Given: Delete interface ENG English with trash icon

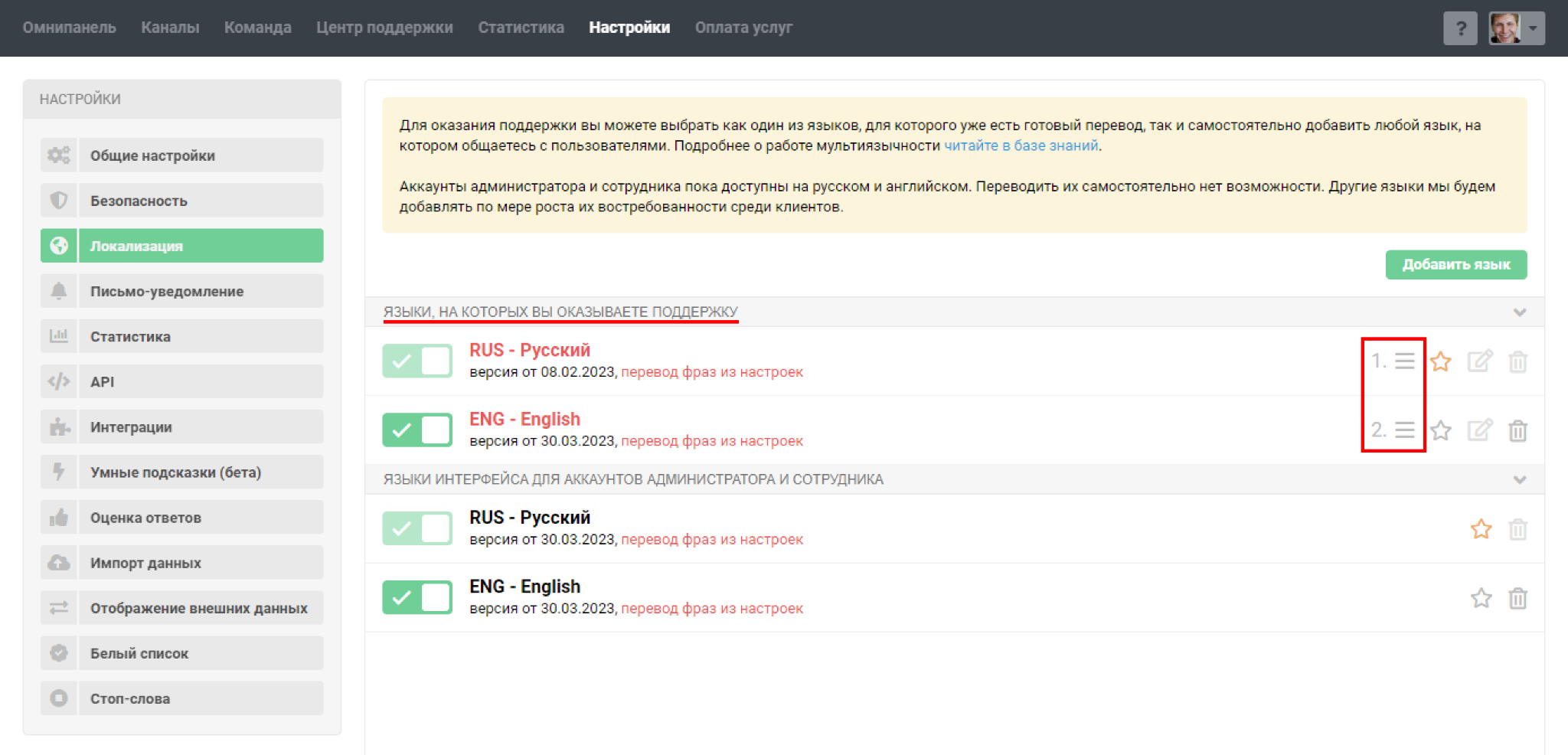Looking at the screenshot, I should coord(1517,598).
